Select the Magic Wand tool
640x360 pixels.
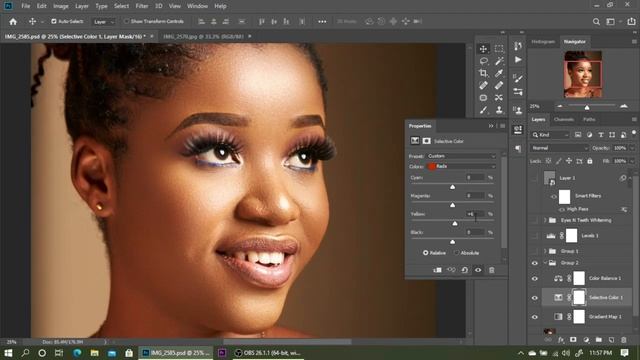pos(499,61)
